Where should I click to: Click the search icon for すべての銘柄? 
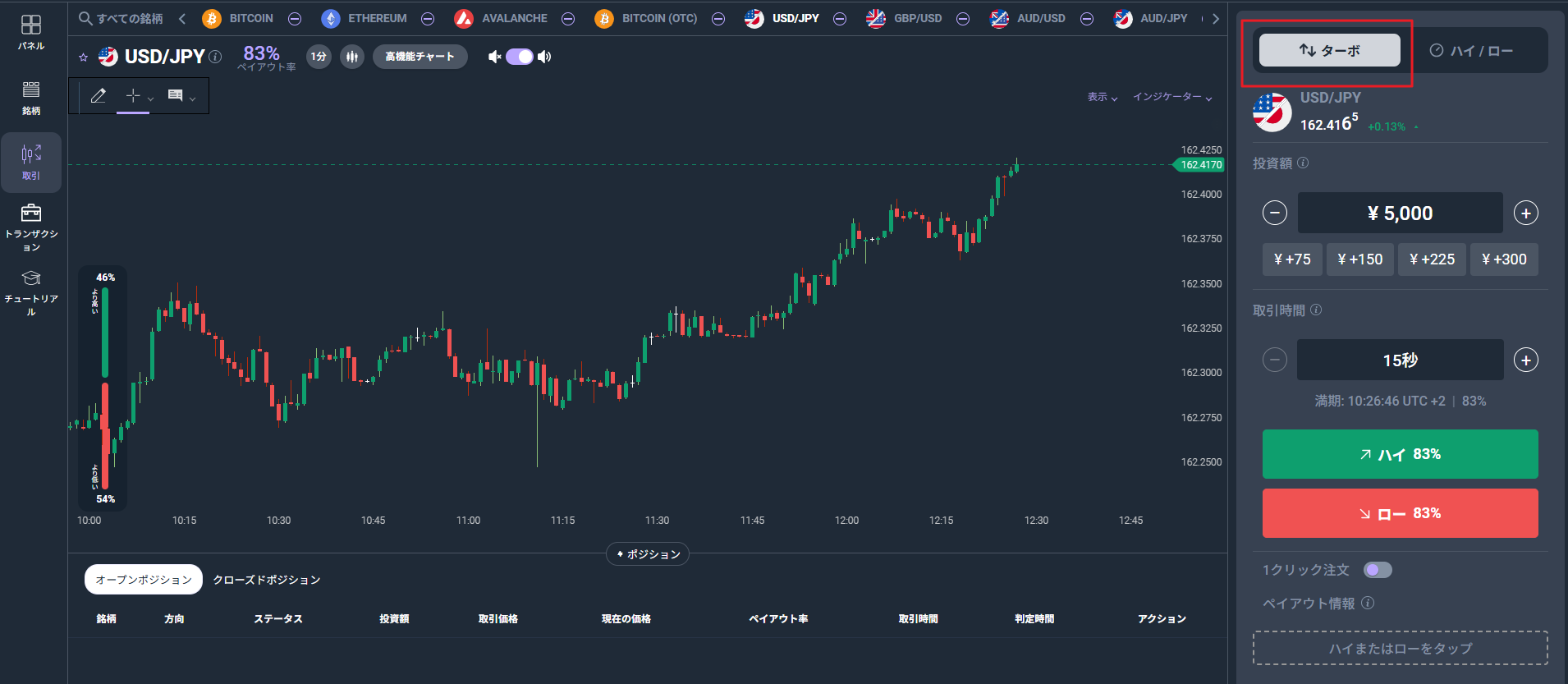(85, 18)
